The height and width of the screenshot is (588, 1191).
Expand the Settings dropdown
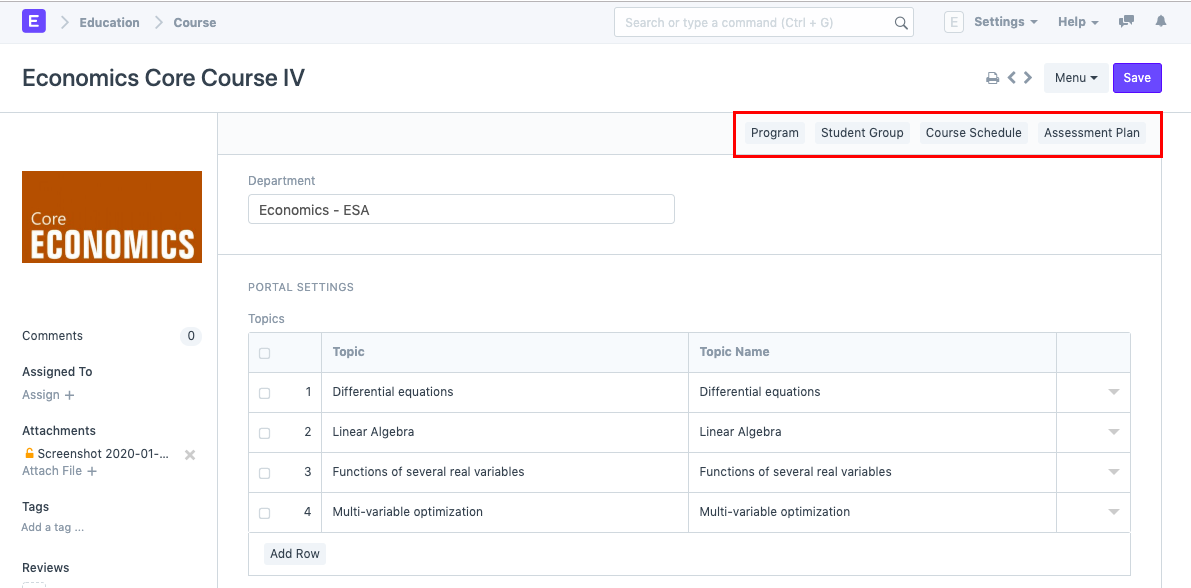click(x=1004, y=22)
